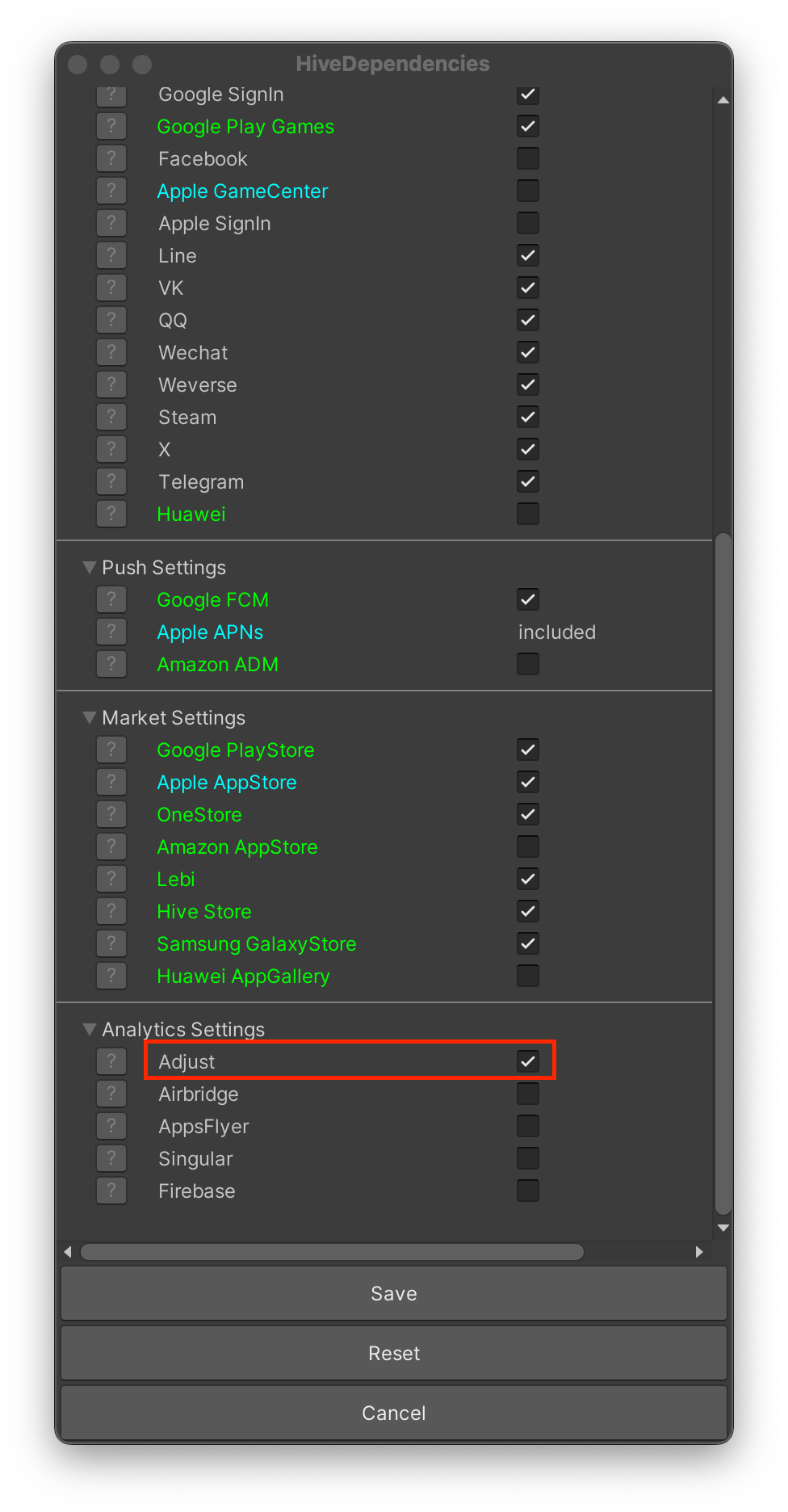Collapse the Push Settings section
Image resolution: width=788 pixels, height=1512 pixels.
90,568
